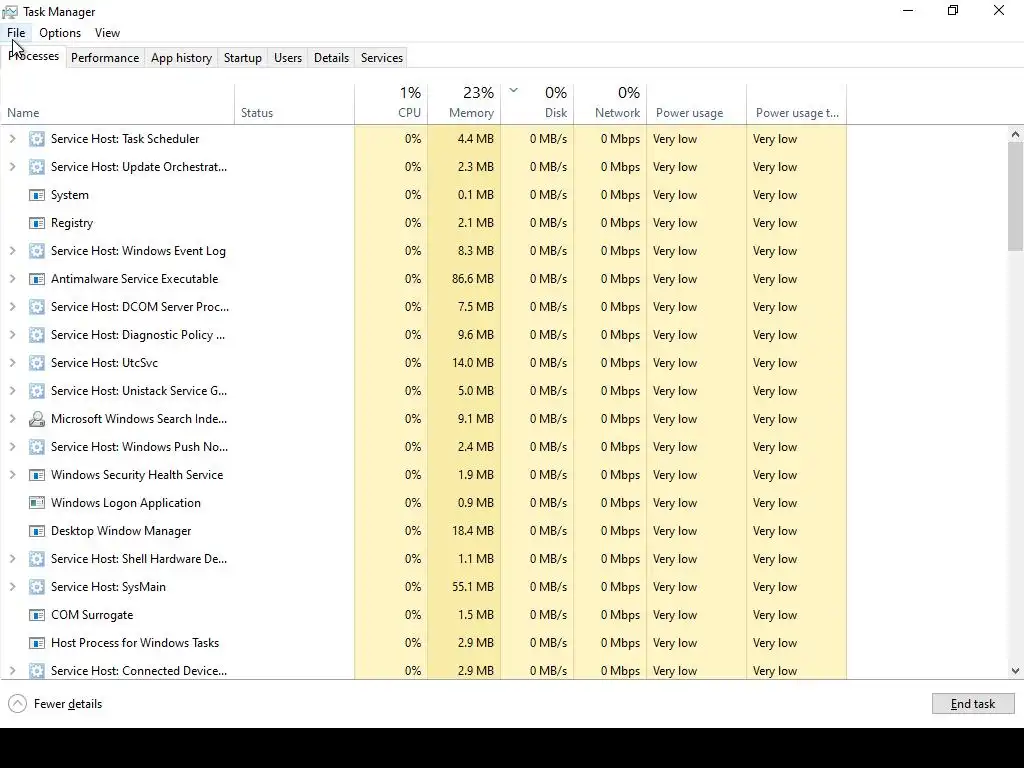The image size is (1024, 768).
Task: Switch to the Details tab
Action: coord(331,57)
